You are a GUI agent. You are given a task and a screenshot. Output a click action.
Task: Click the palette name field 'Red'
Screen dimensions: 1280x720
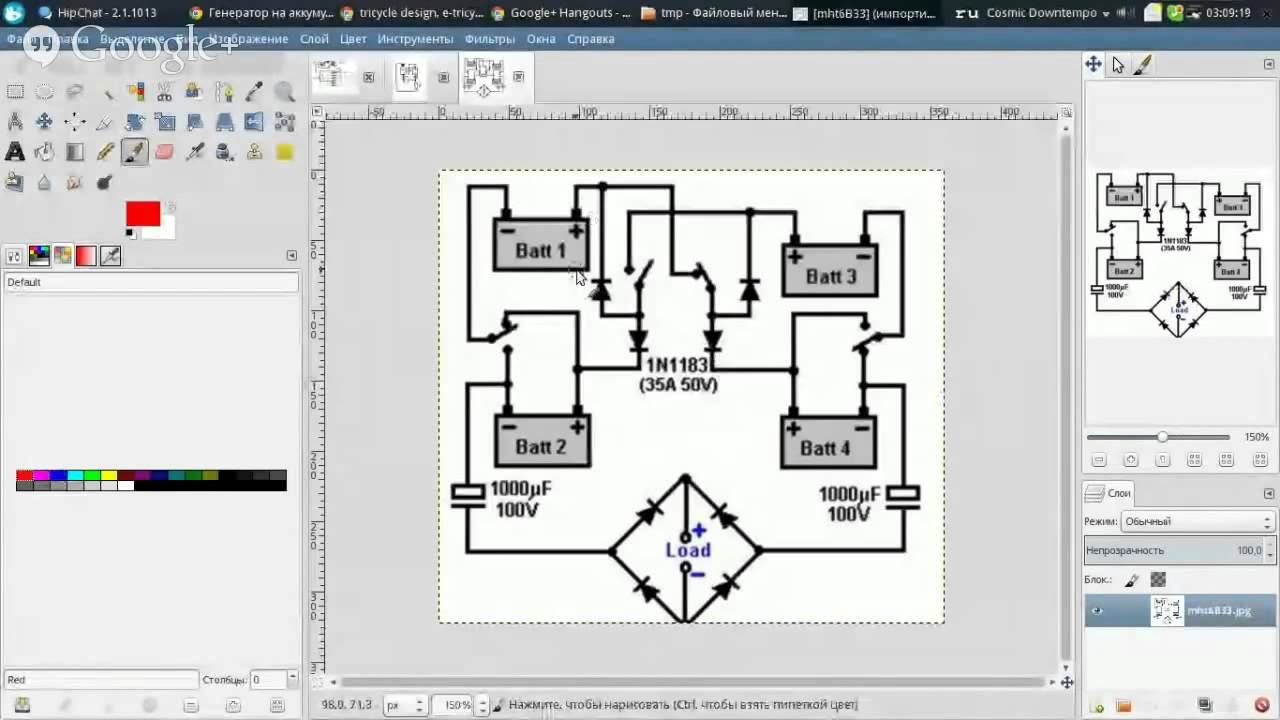pos(100,680)
